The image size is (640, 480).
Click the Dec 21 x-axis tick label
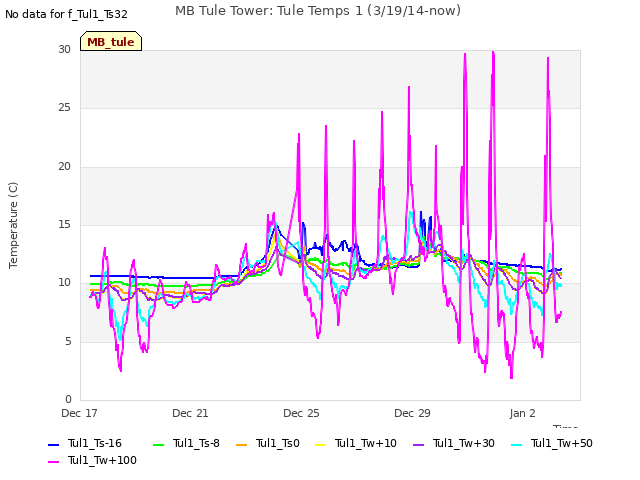pos(190,413)
